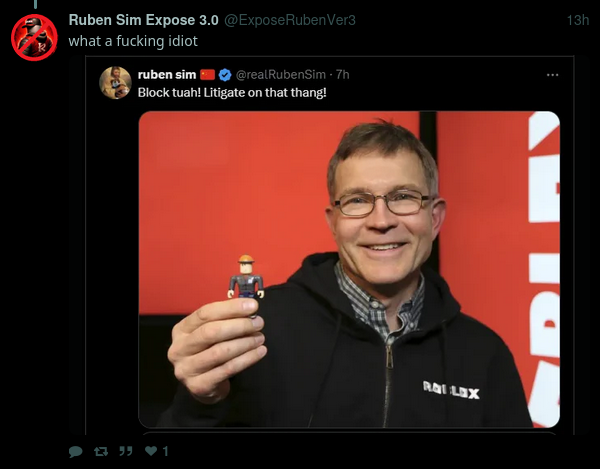
Task: Open ruben sim's round profile picture
Action: (x=115, y=83)
